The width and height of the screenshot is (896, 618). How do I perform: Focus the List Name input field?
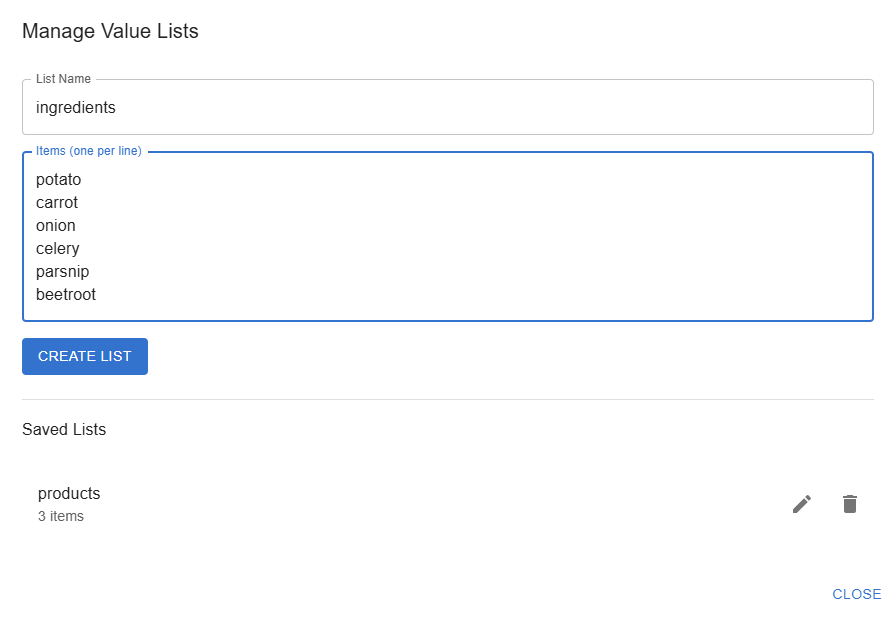pyautogui.click(x=448, y=107)
